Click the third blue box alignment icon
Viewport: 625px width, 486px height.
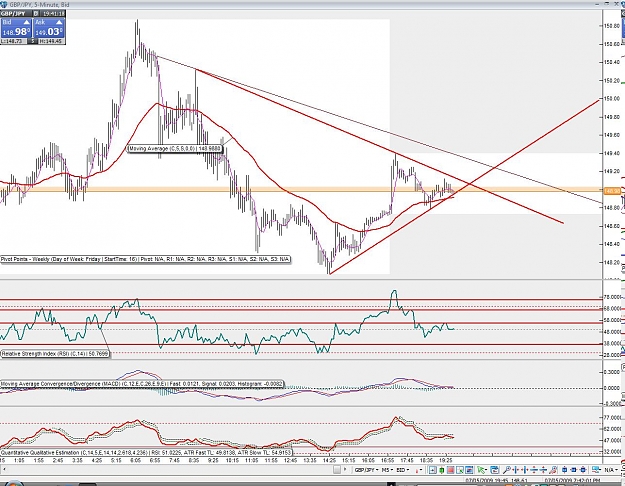click(583, 470)
